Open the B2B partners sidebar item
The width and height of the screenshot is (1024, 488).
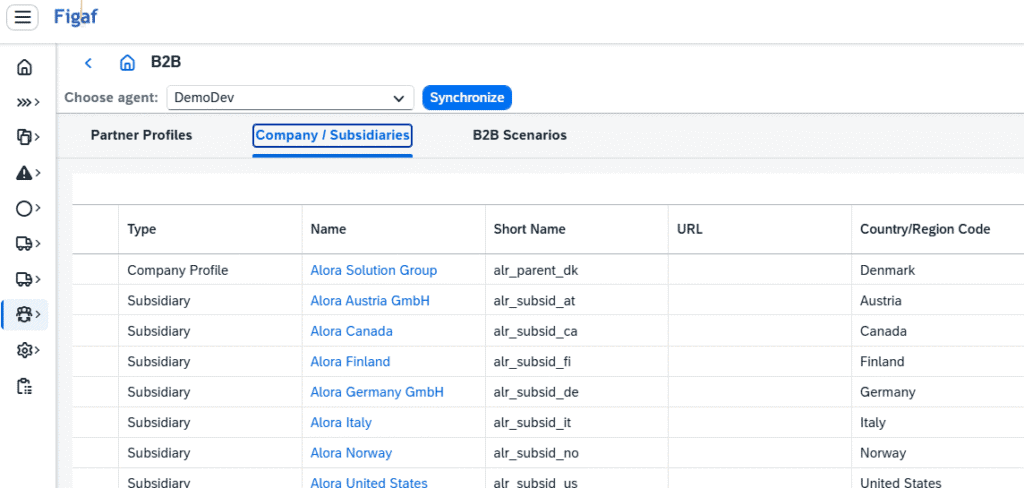27,315
